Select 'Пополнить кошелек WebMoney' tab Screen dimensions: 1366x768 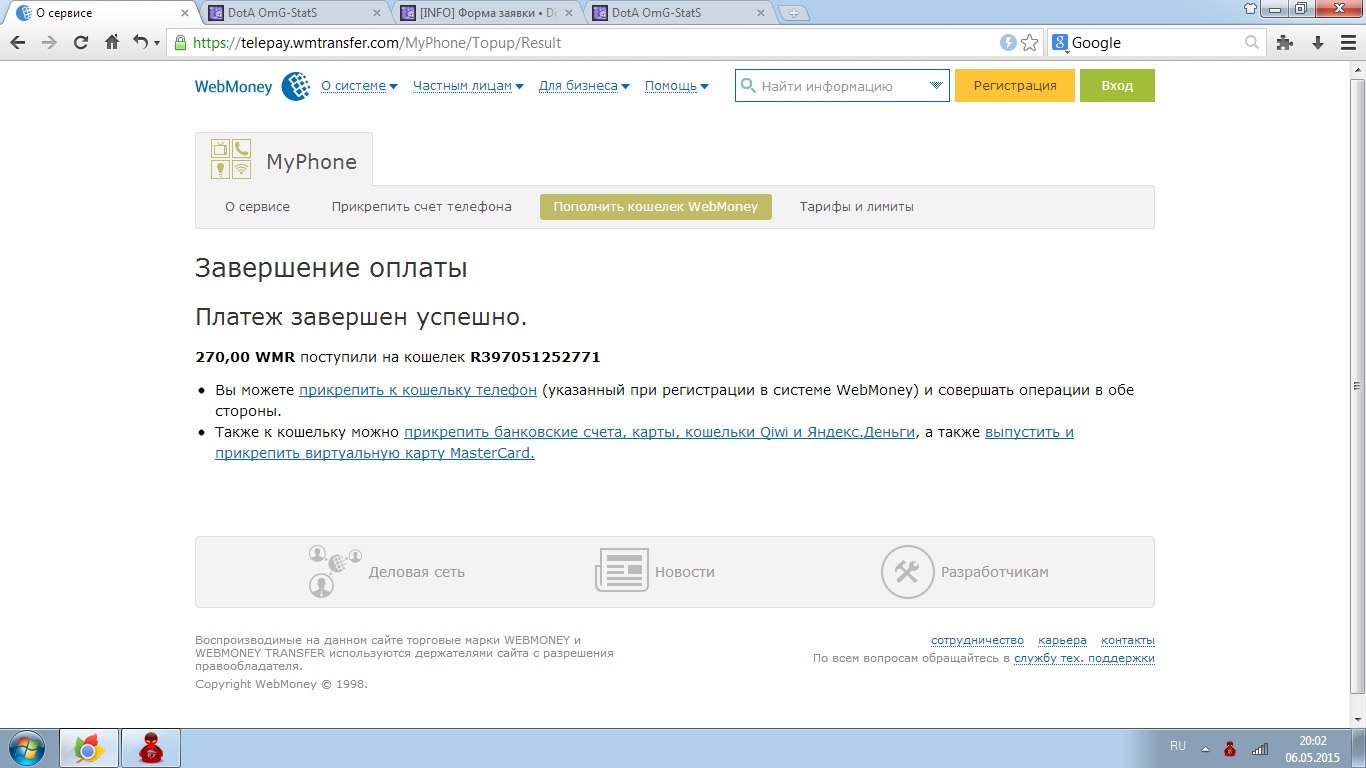656,207
